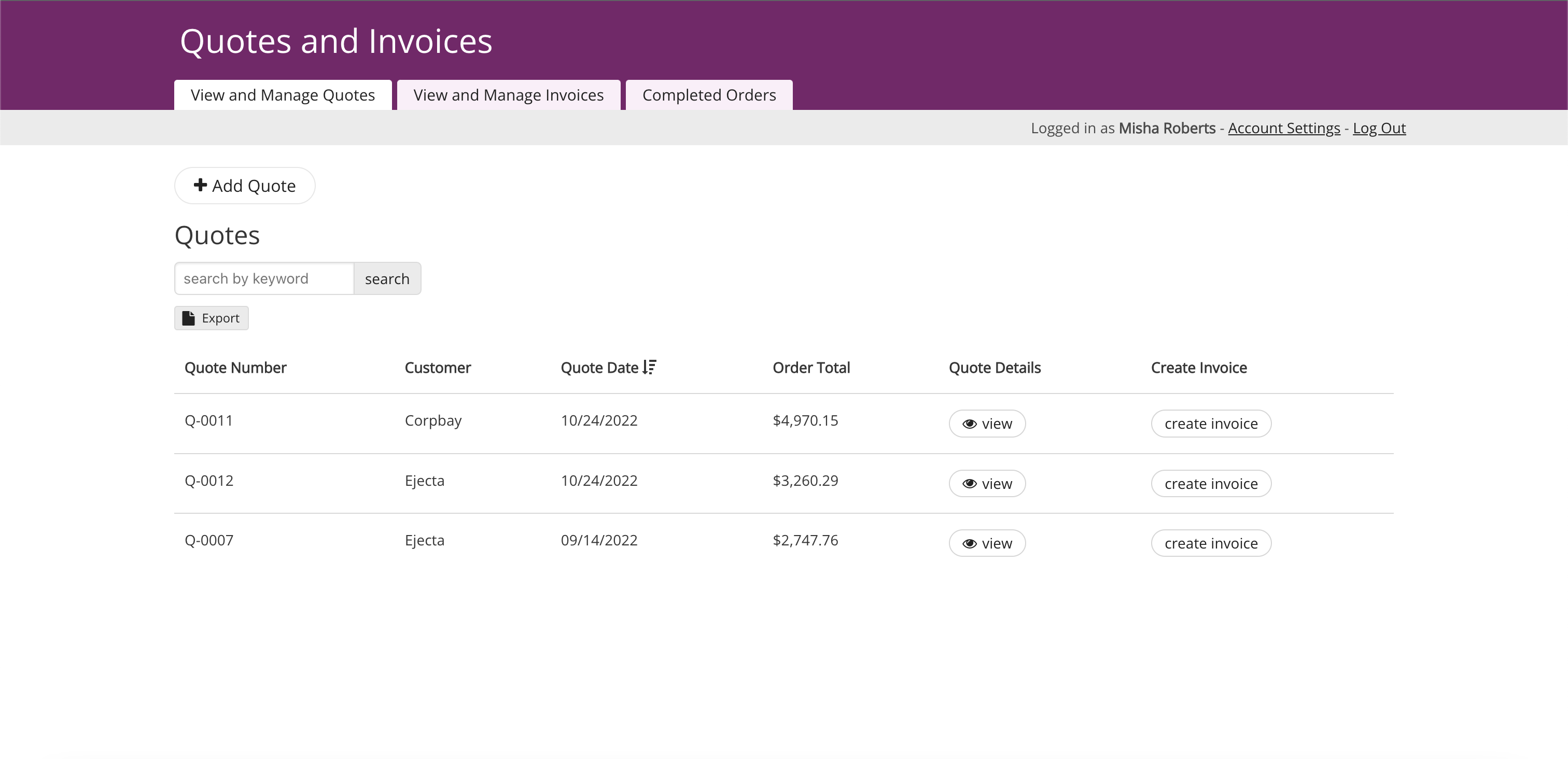Create invoice for Ejecta quote Q-0012
1568x759 pixels.
coord(1210,484)
